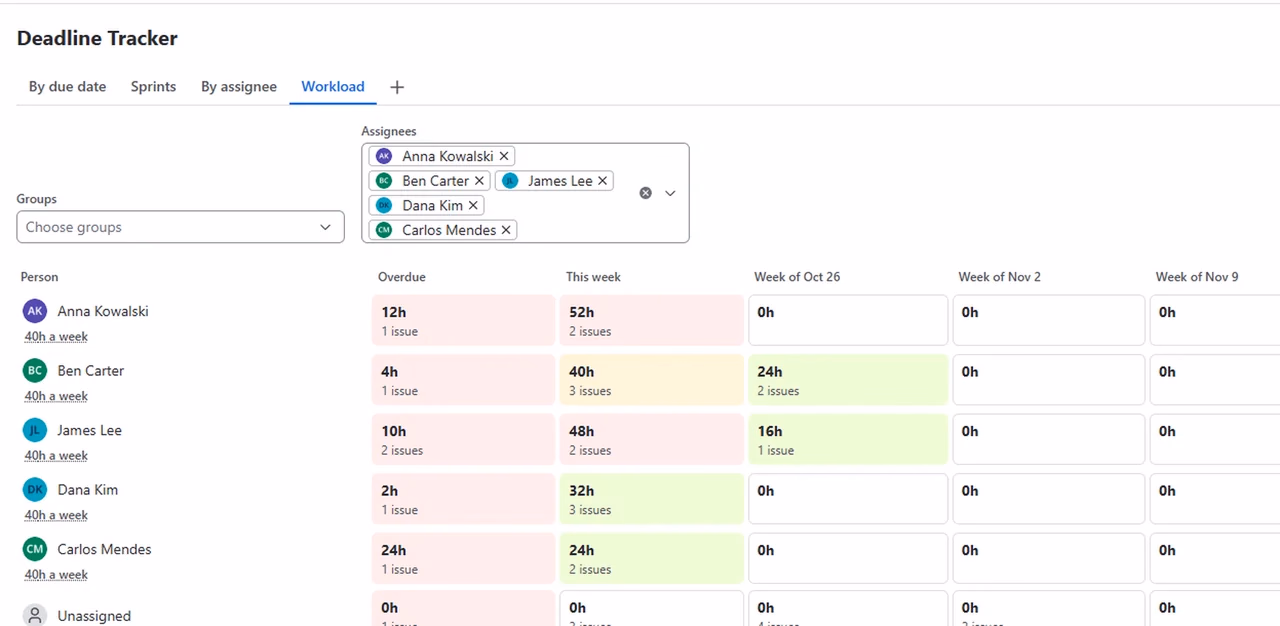The height and width of the screenshot is (626, 1280).
Task: Switch to the By due date tab
Action: [x=67, y=87]
